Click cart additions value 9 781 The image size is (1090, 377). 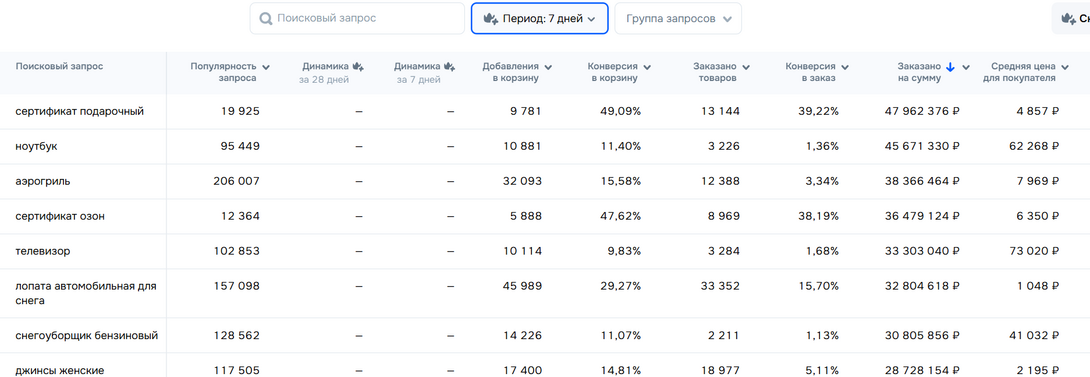(x=525, y=111)
